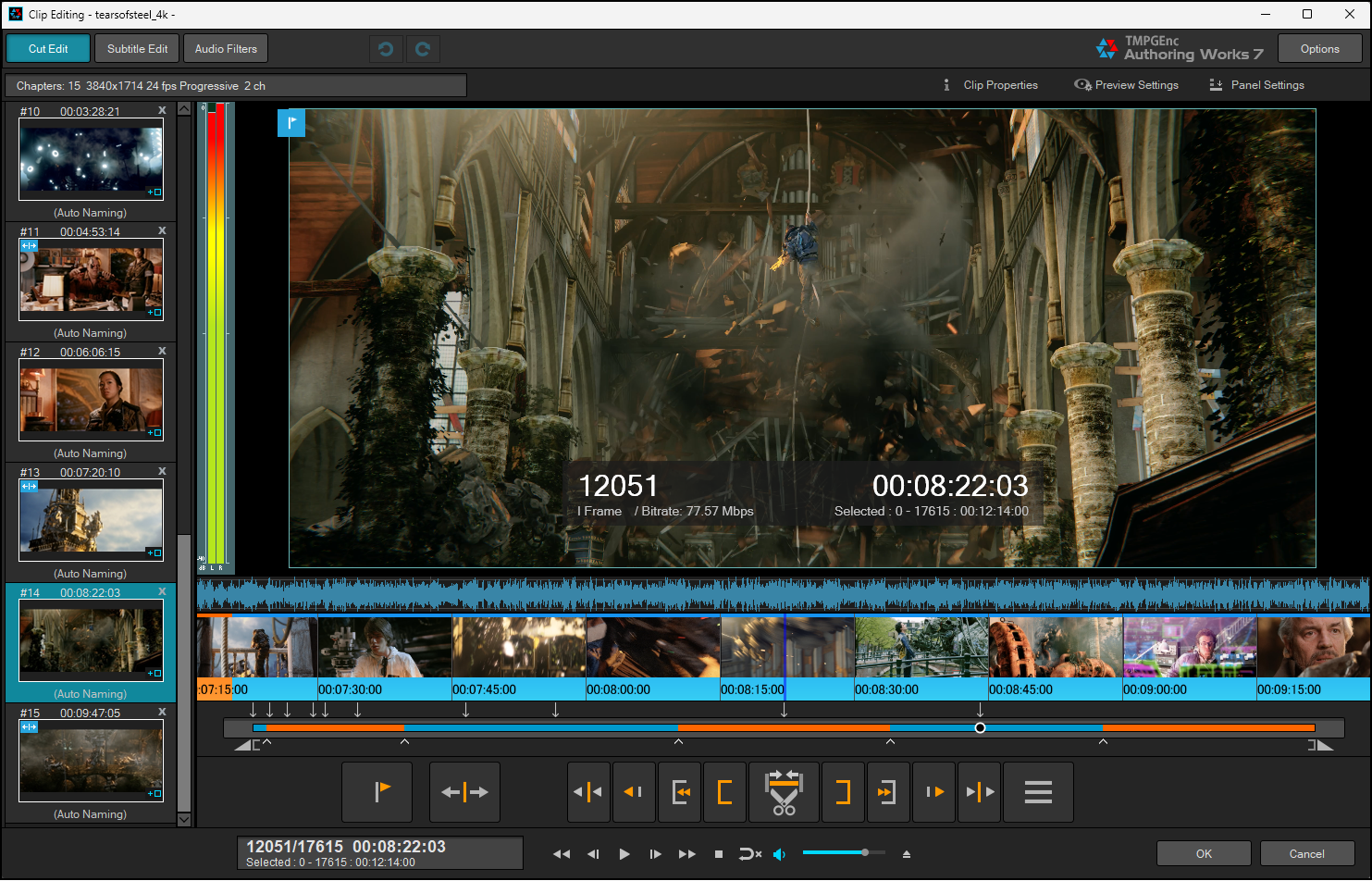This screenshot has height=881, width=1372.
Task: Open the Options button
Action: pyautogui.click(x=1320, y=49)
